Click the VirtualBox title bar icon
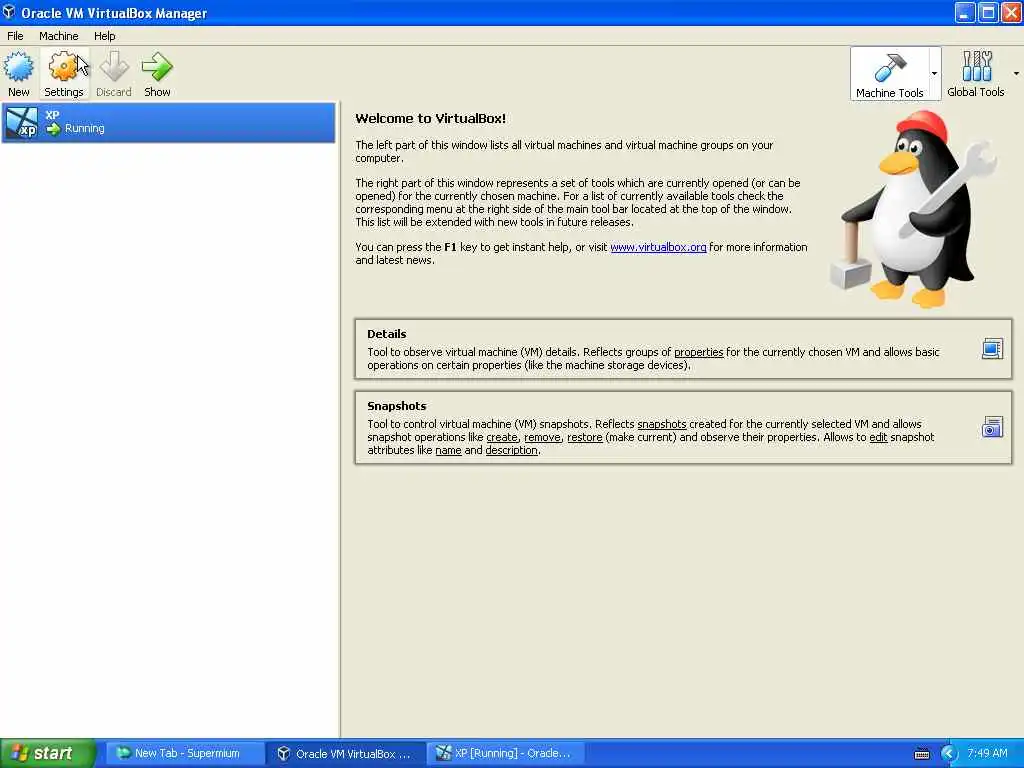1024x768 pixels. tap(9, 12)
